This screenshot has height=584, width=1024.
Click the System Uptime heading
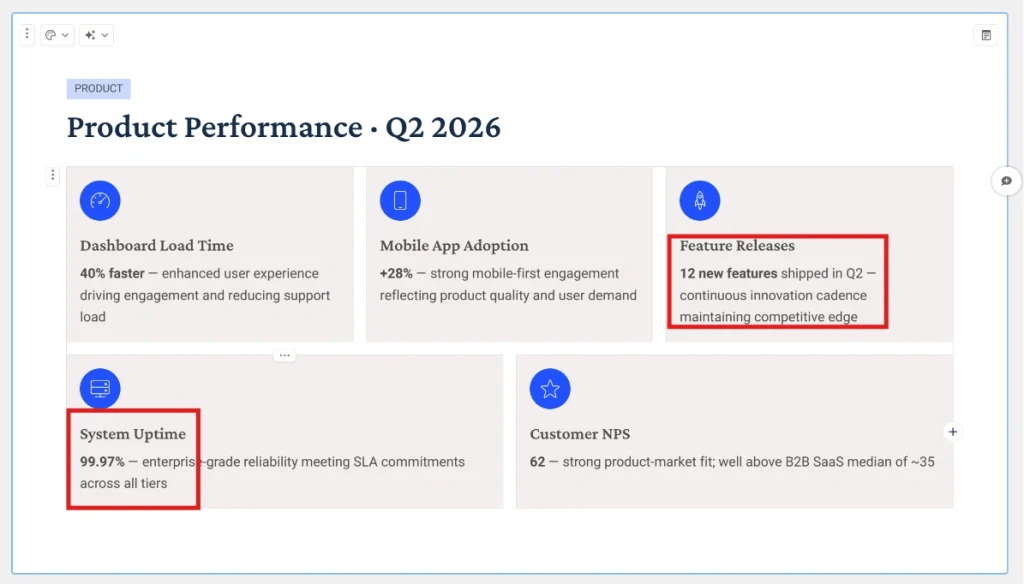pos(133,434)
